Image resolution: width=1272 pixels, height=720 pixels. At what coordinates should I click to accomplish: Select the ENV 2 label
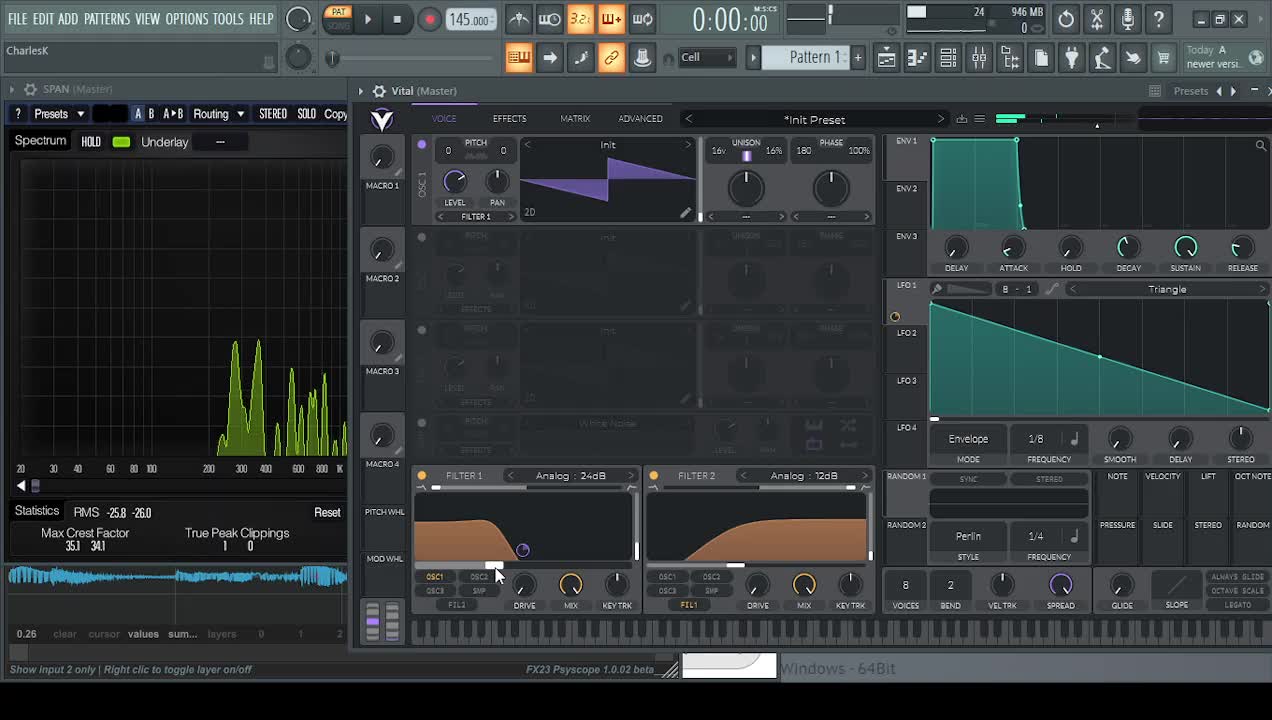coord(907,189)
